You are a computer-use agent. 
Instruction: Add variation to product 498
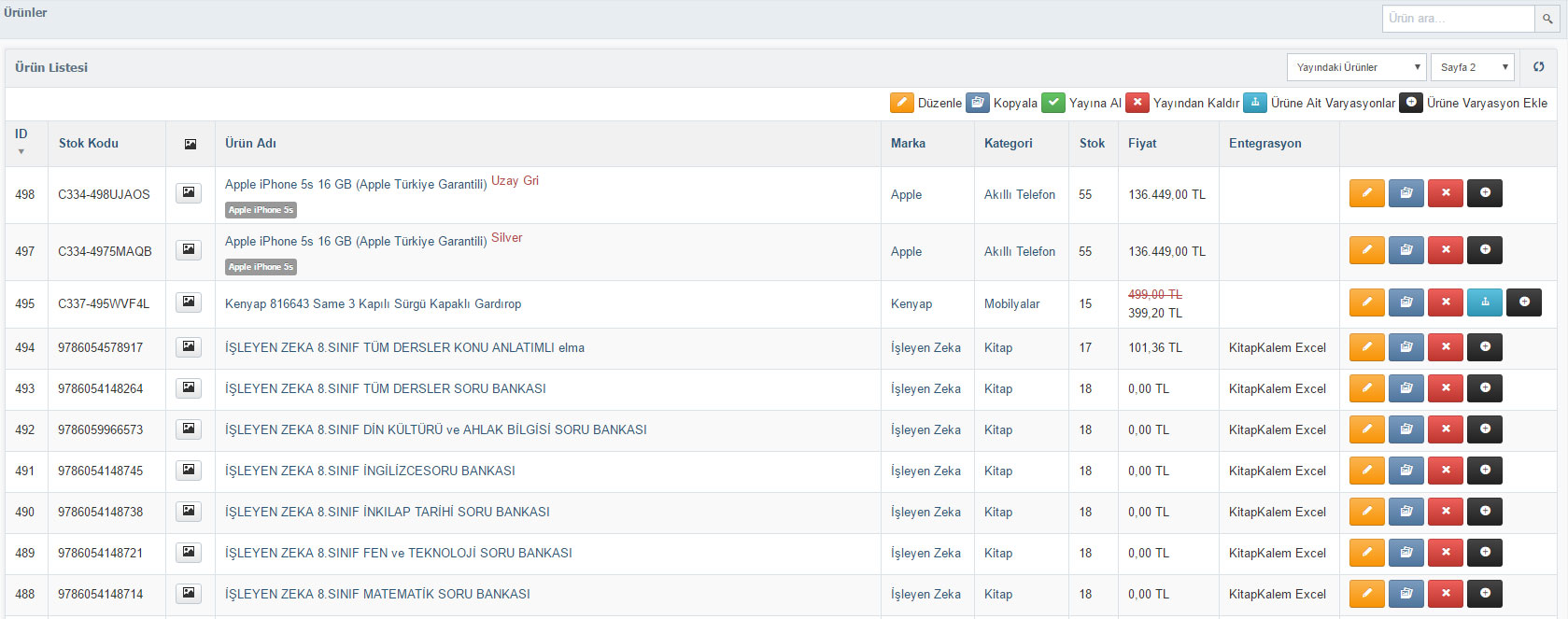(1485, 193)
